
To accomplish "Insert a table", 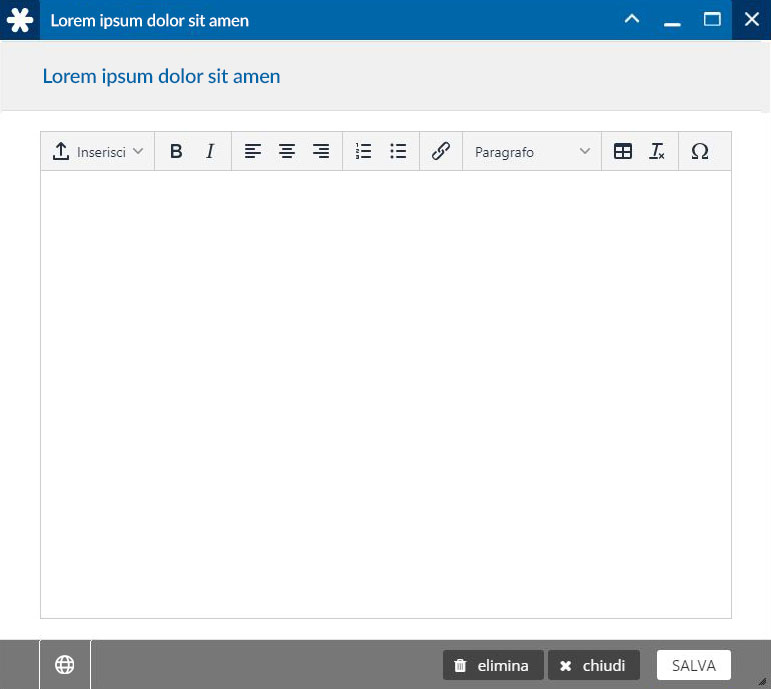I will coord(623,151).
